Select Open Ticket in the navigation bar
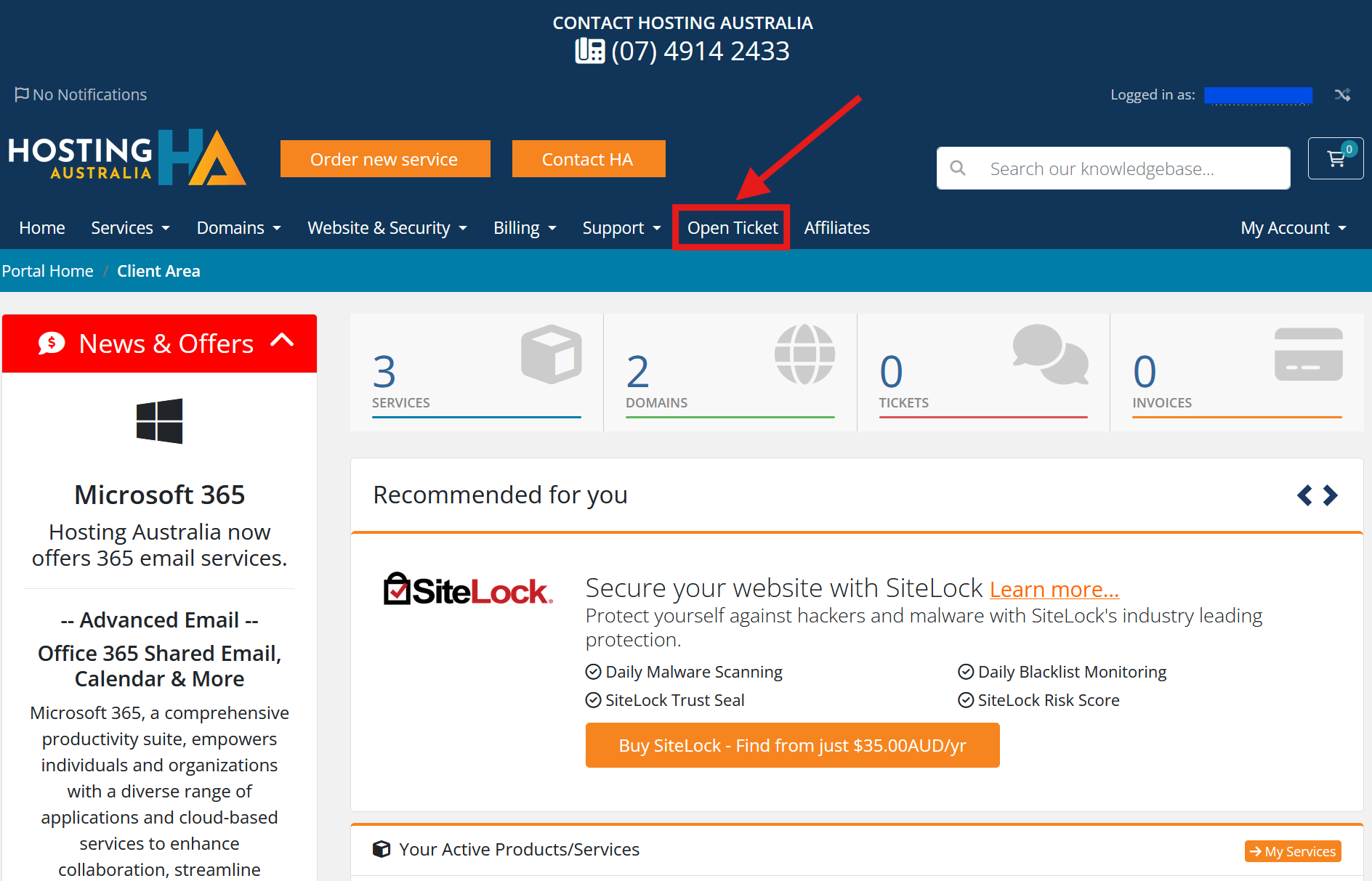Screen dimensions: 1372x881 coord(733,228)
